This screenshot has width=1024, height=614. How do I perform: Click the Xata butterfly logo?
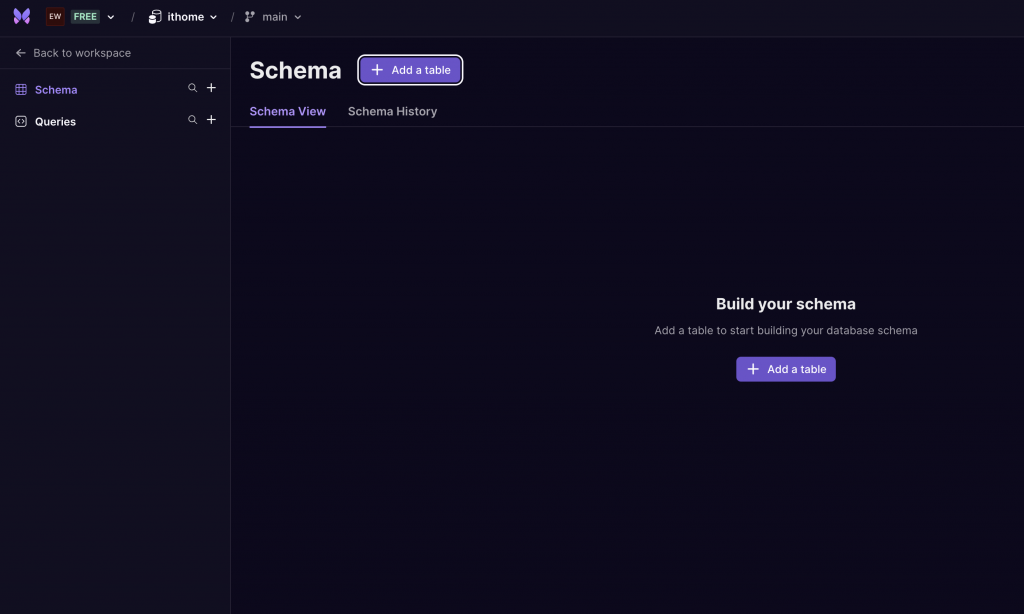[x=21, y=17]
